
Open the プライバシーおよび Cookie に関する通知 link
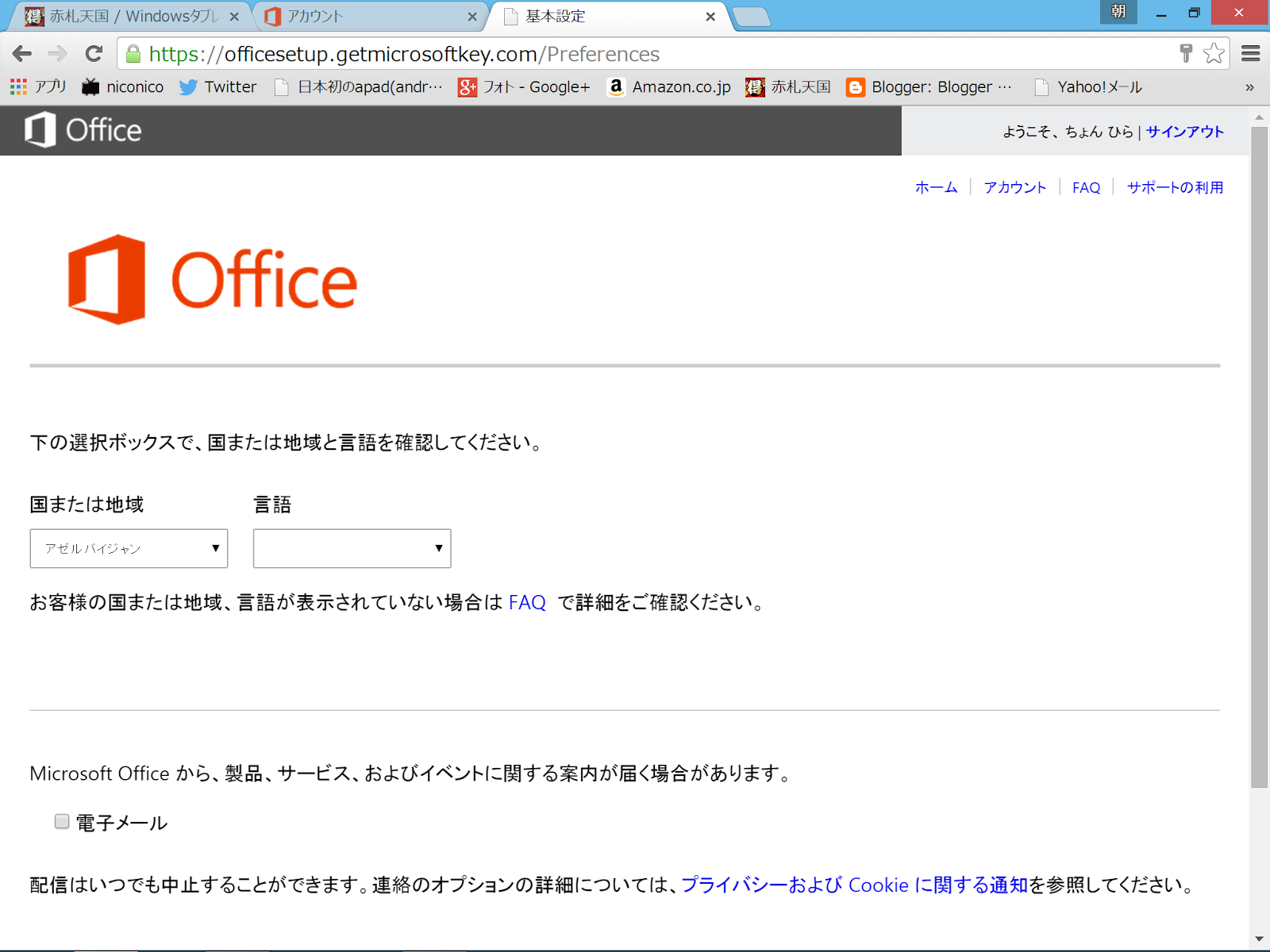pos(855,885)
